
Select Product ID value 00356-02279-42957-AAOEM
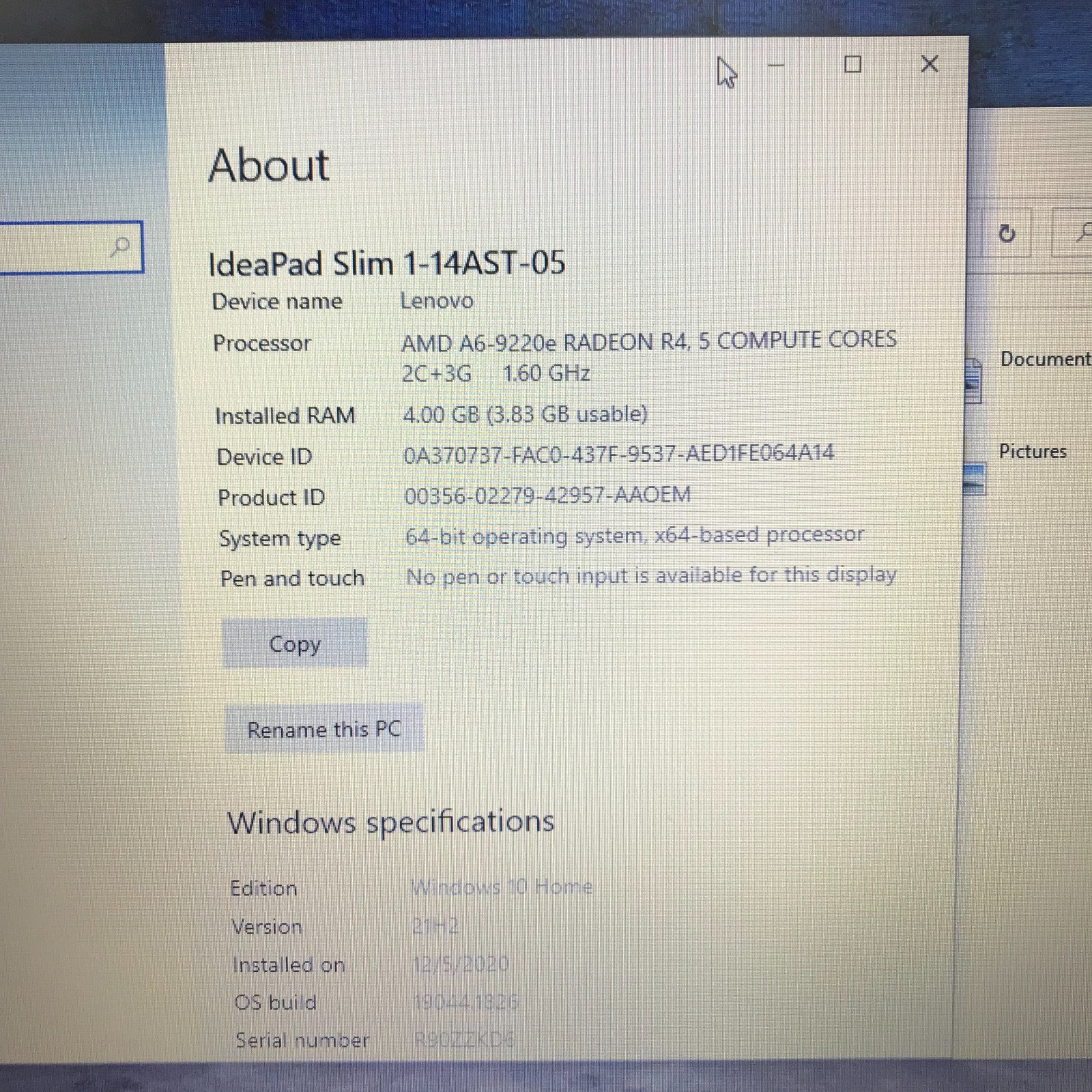pyautogui.click(x=547, y=495)
